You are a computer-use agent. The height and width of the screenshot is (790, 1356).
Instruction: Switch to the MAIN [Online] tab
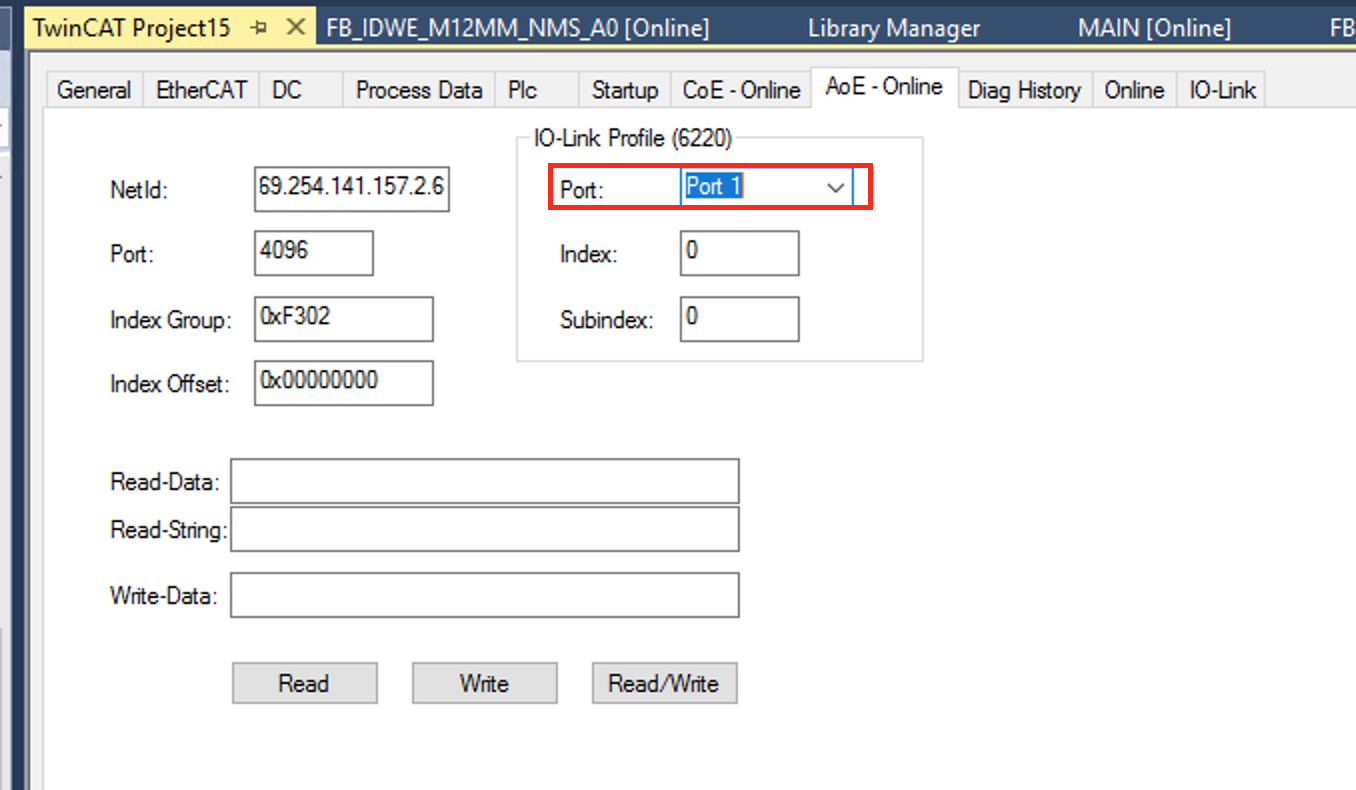pos(1153,28)
